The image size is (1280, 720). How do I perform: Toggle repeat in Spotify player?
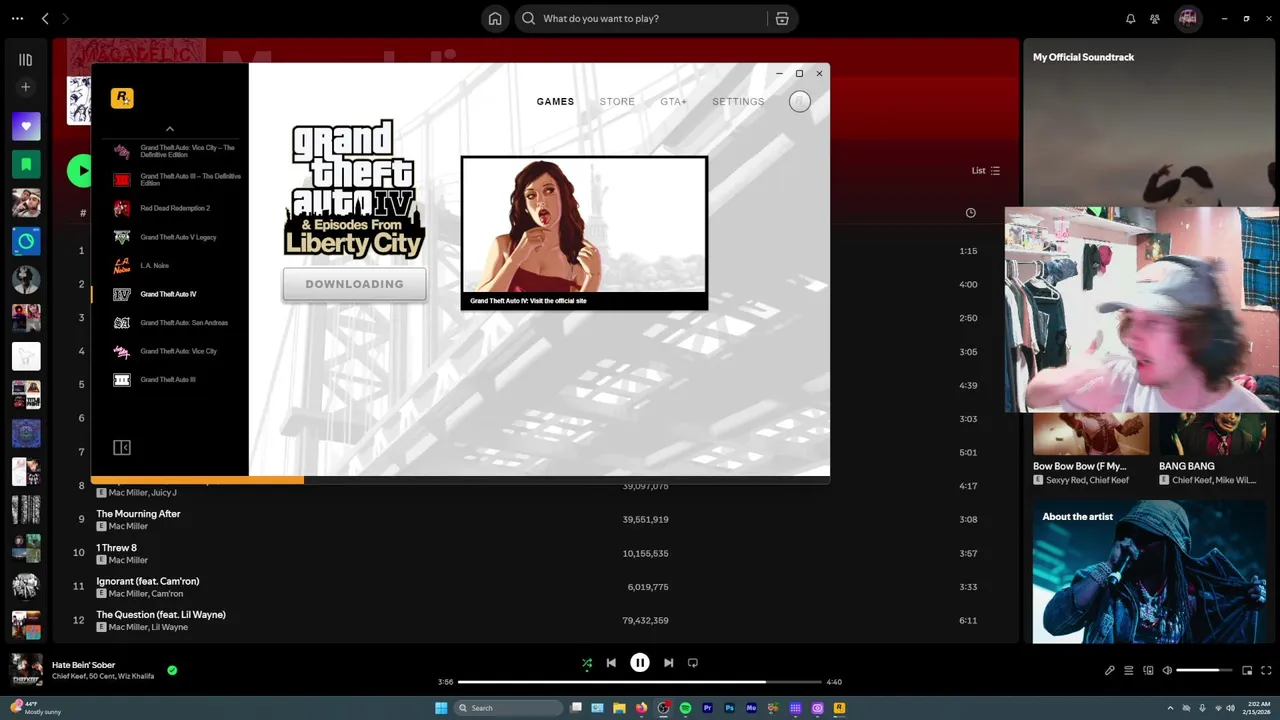pos(692,663)
